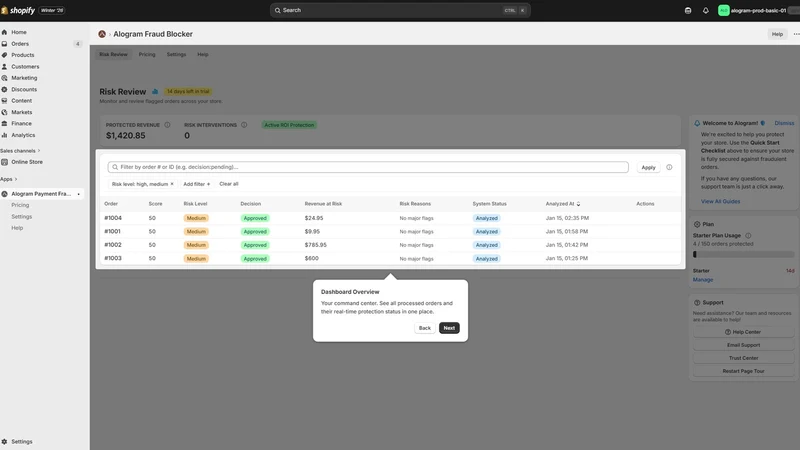The height and width of the screenshot is (450, 800).
Task: Select Alogram Payment Fraud app in sidebar
Action: pyautogui.click(x=41, y=194)
